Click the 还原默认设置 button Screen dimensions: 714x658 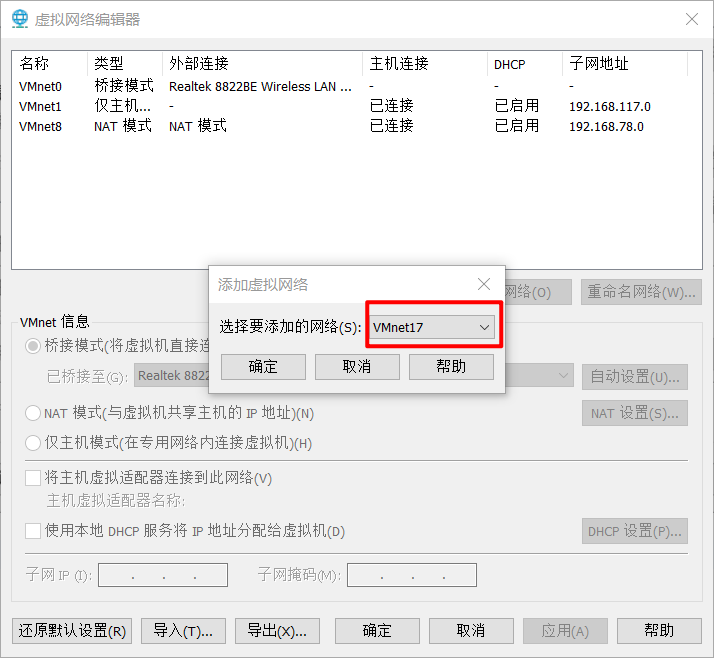tap(73, 631)
